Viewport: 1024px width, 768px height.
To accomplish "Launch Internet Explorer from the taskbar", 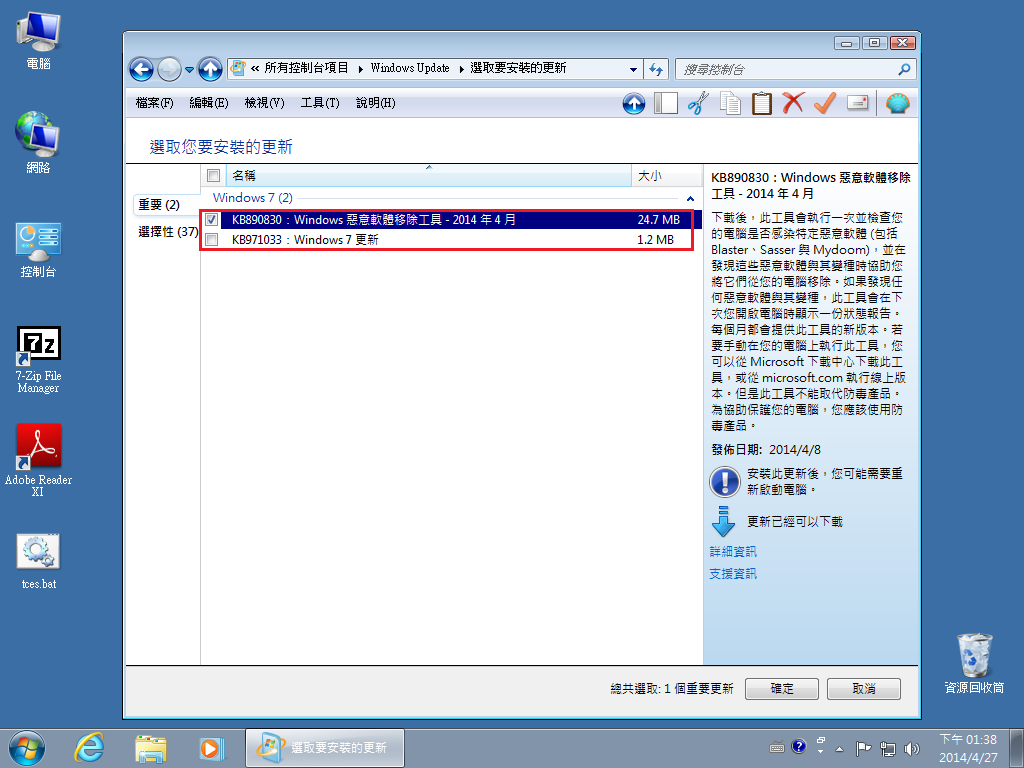I will click(89, 748).
